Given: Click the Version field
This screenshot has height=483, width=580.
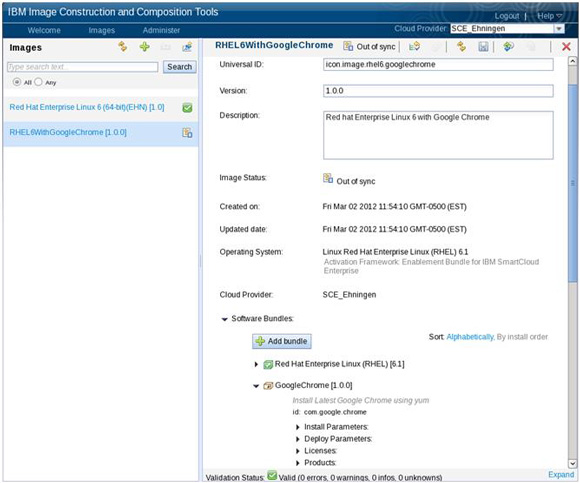Looking at the screenshot, I should 438,91.
